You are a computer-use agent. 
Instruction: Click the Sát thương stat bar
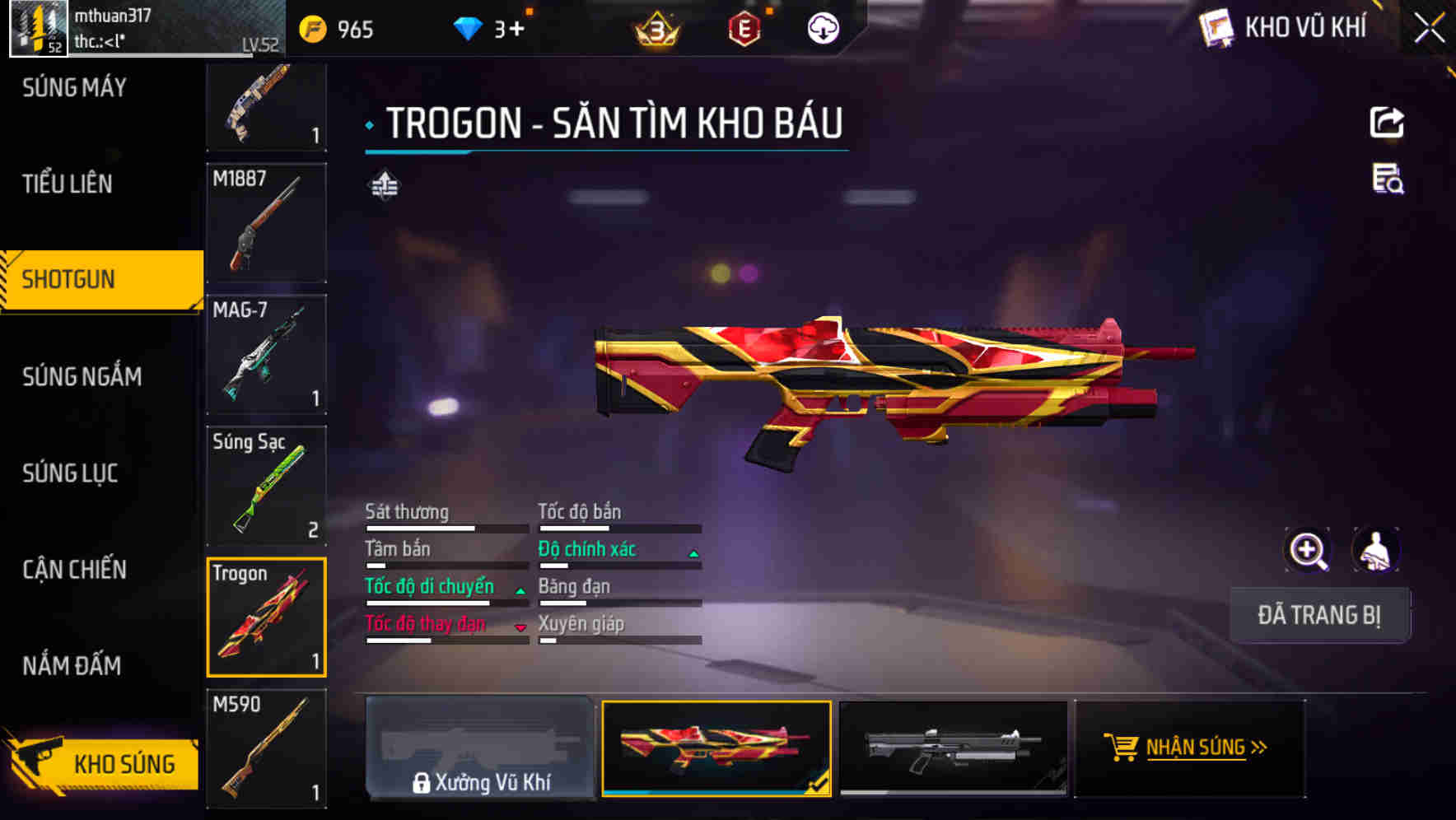click(447, 529)
